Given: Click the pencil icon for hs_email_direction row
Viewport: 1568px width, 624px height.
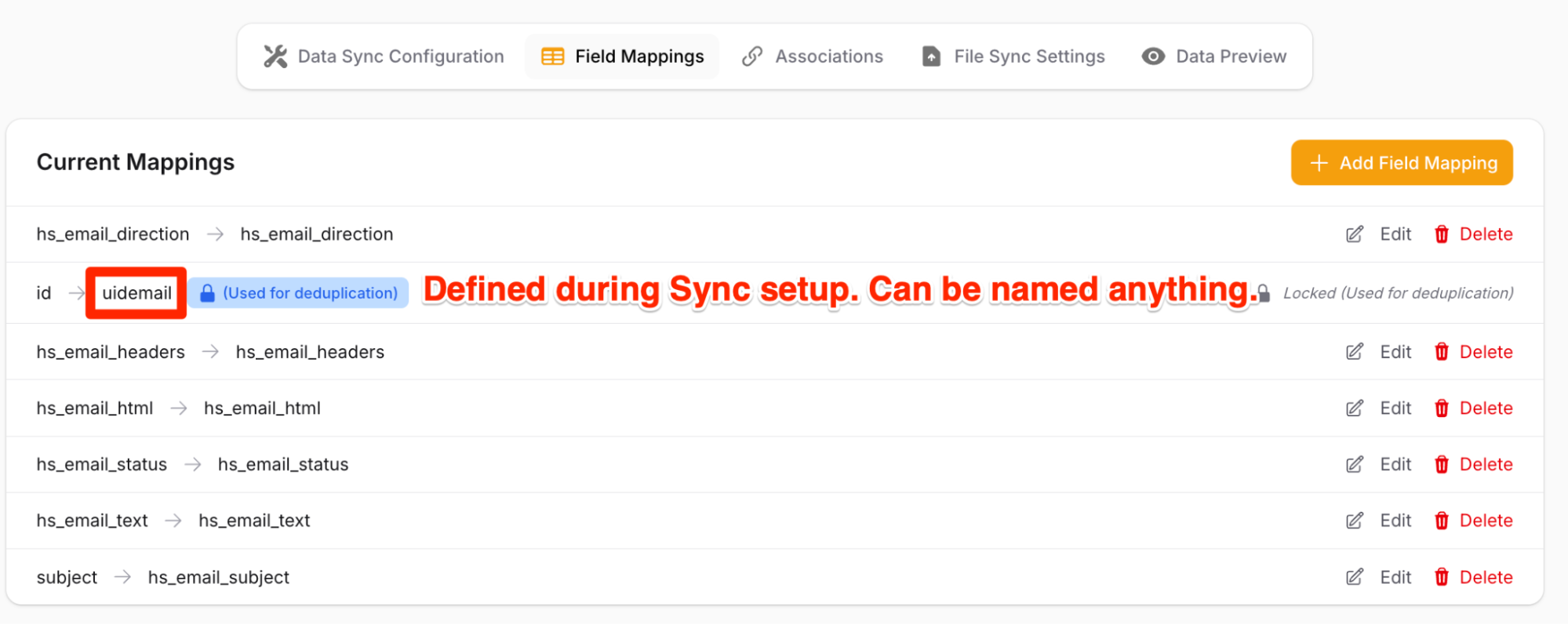Looking at the screenshot, I should pyautogui.click(x=1355, y=234).
